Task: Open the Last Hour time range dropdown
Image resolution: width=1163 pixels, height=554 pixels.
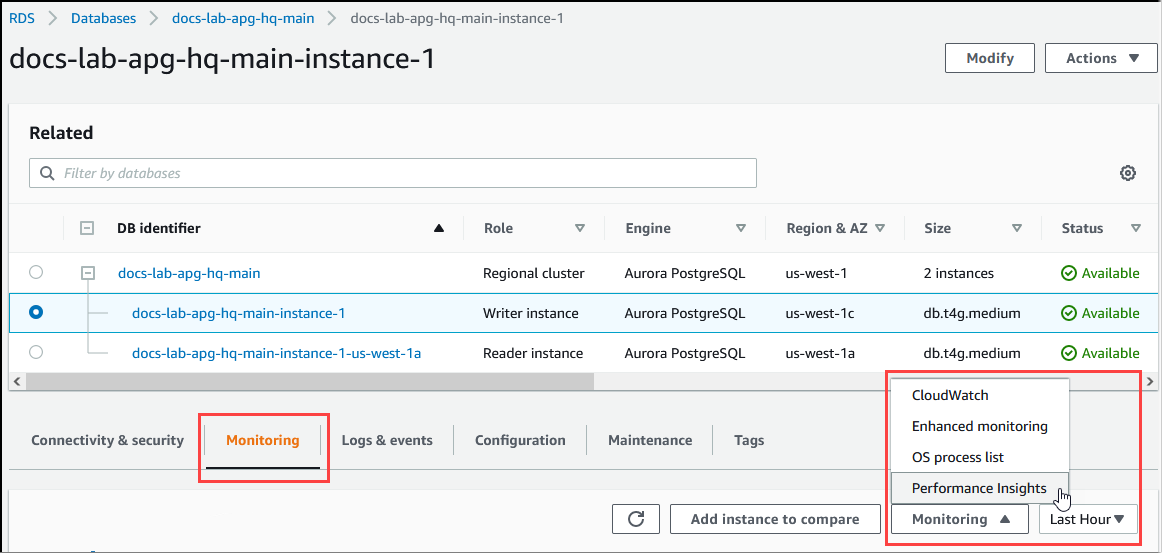Action: click(x=1087, y=519)
